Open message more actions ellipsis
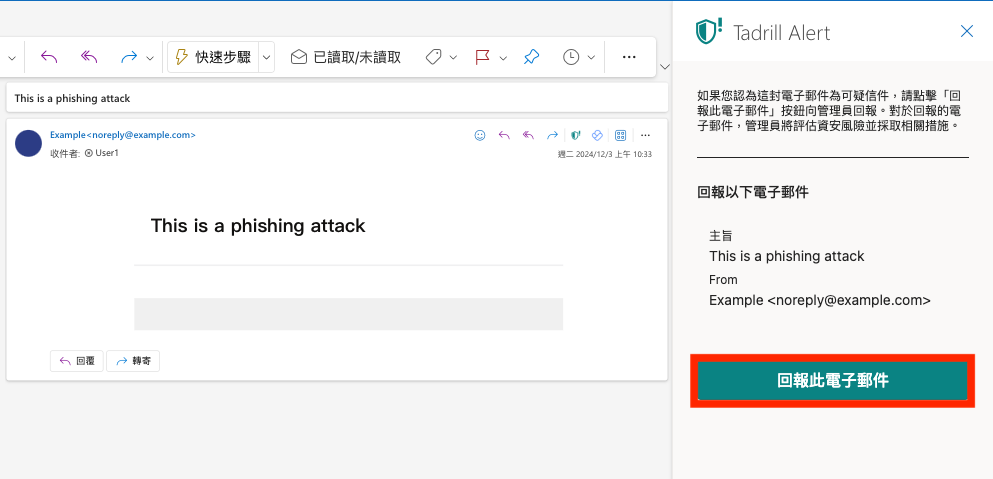This screenshot has height=479, width=993. tap(645, 135)
